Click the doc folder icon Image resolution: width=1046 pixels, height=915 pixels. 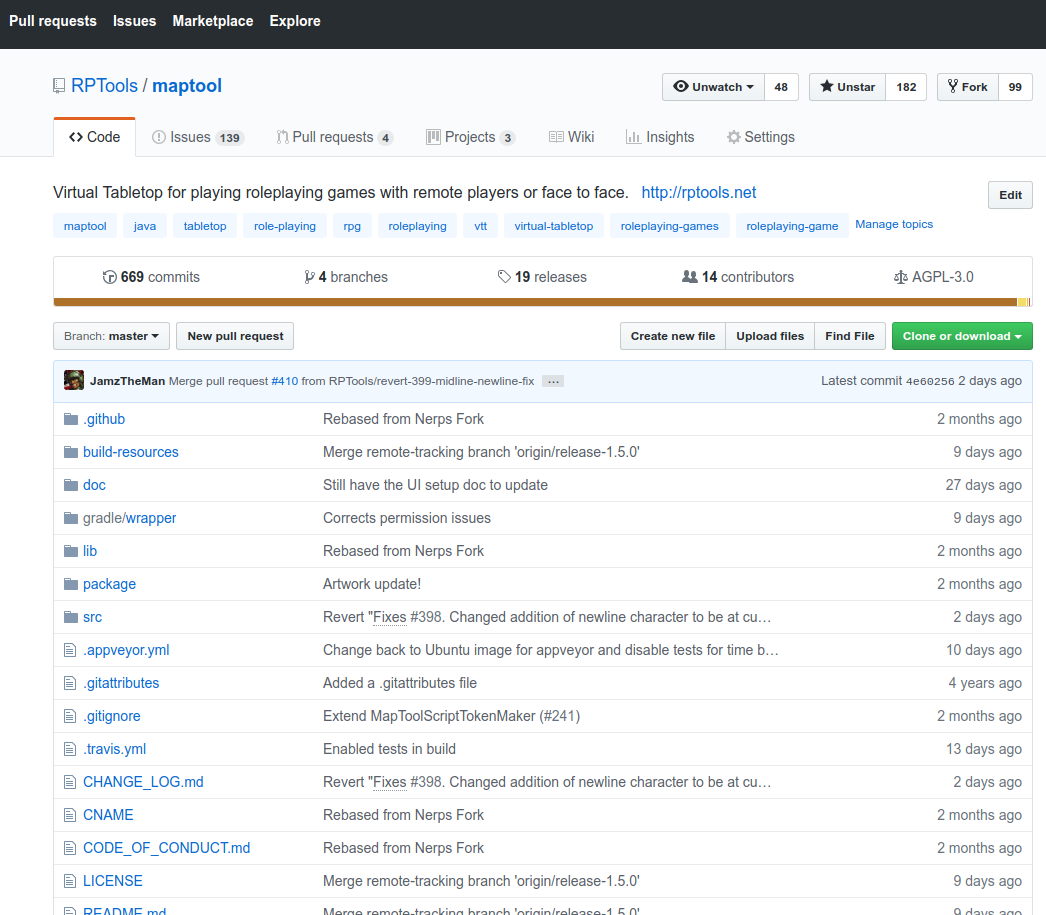71,485
